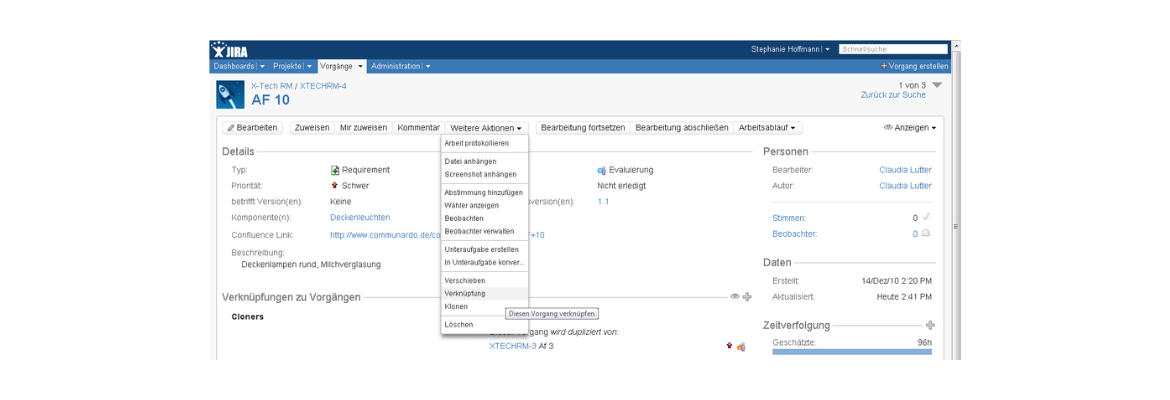1170x400 pixels.
Task: Click the AF 10 issue title
Action: (x=270, y=101)
